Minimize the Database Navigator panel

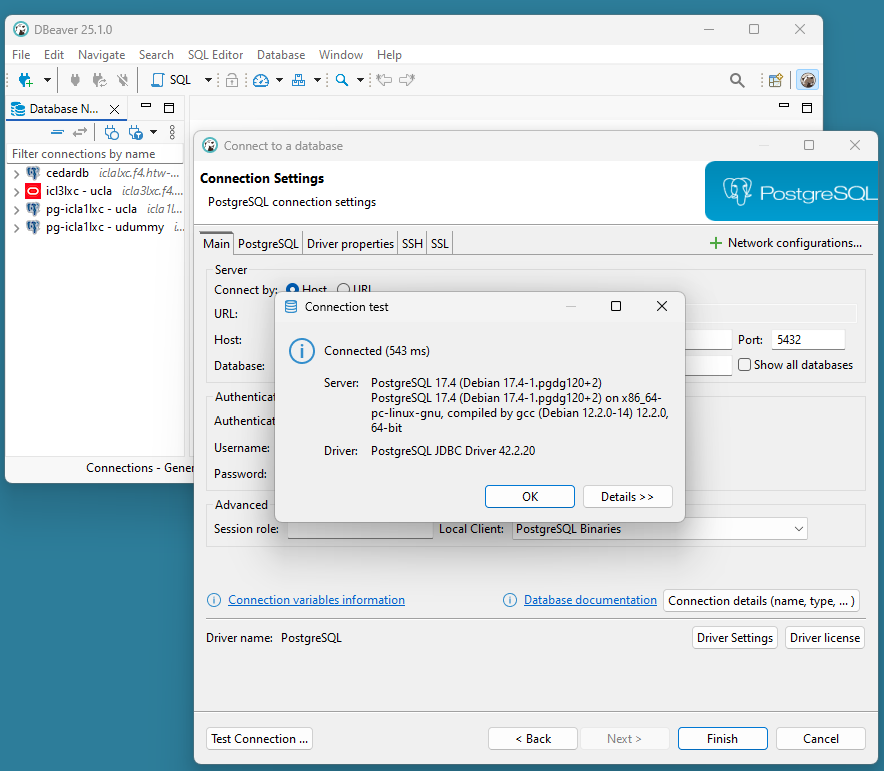click(x=146, y=106)
